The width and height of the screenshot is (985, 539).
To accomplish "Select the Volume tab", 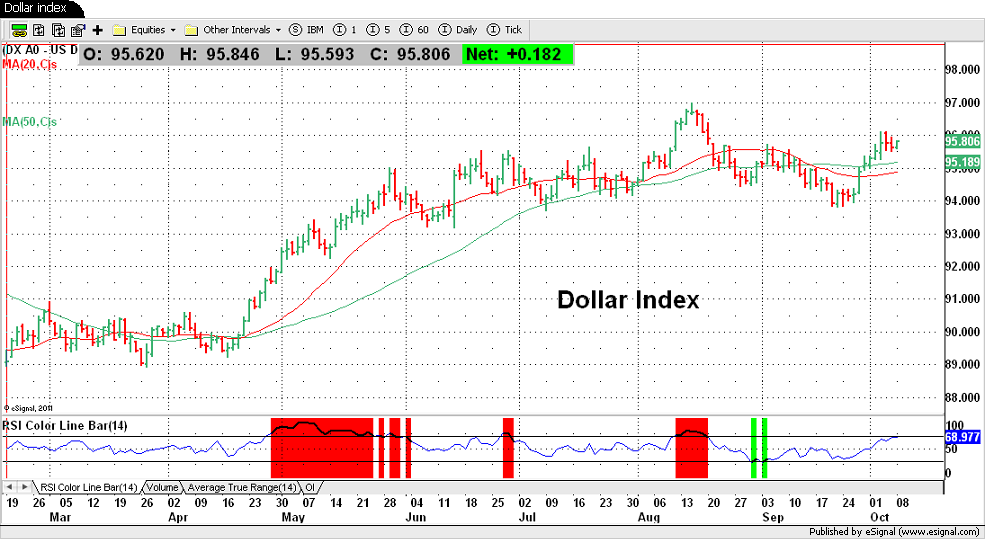I will [x=162, y=487].
